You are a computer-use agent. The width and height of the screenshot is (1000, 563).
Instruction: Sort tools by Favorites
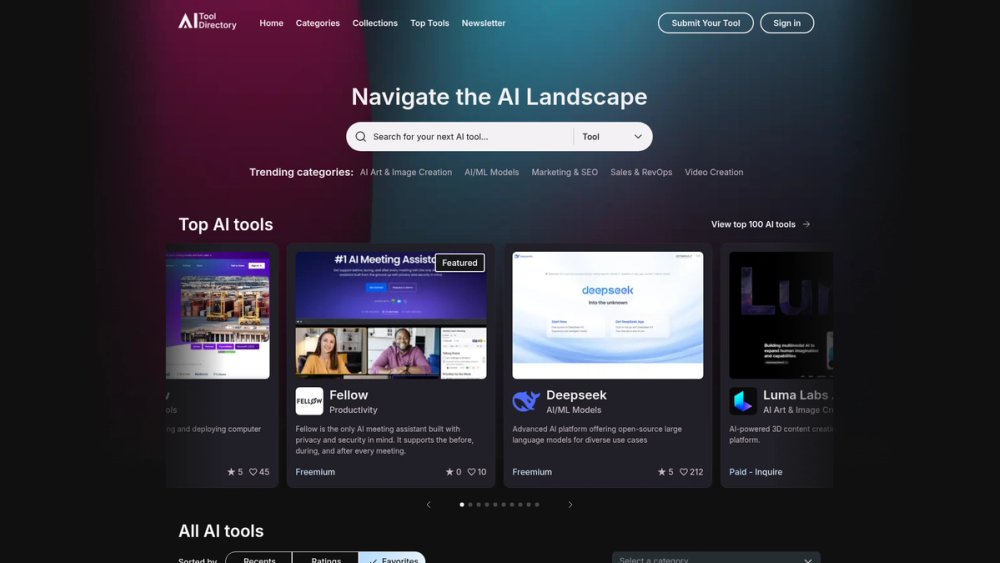[x=392, y=558]
